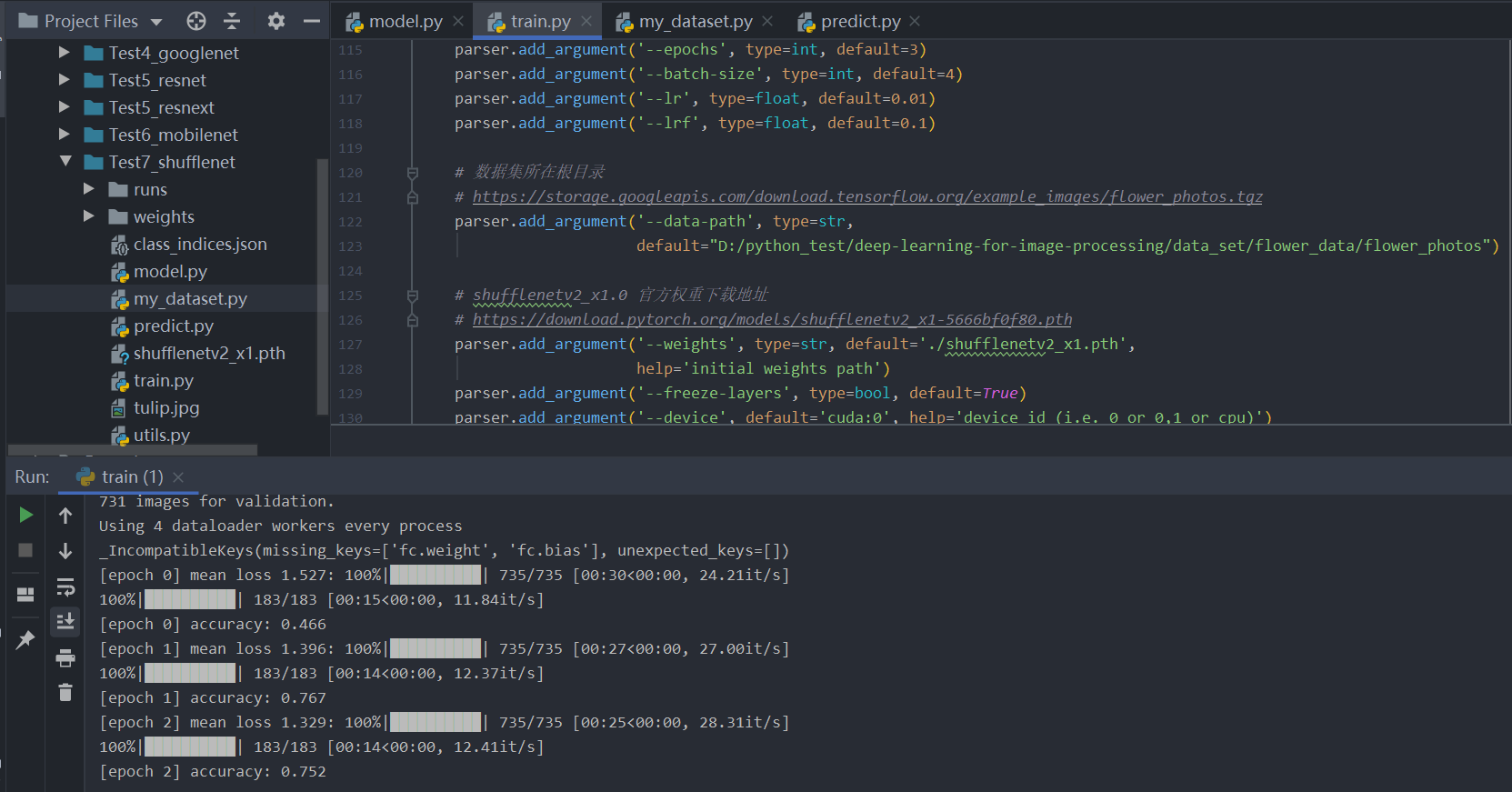
Task: Open project panel settings gear
Action: tap(276, 21)
